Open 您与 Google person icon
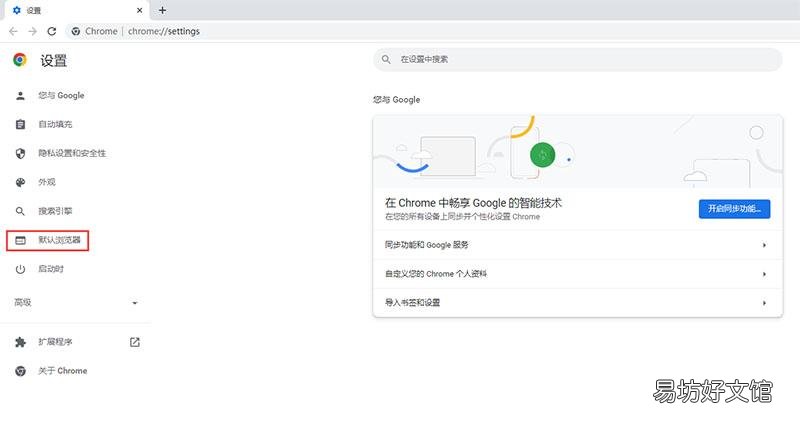The height and width of the screenshot is (423, 800). coord(20,95)
